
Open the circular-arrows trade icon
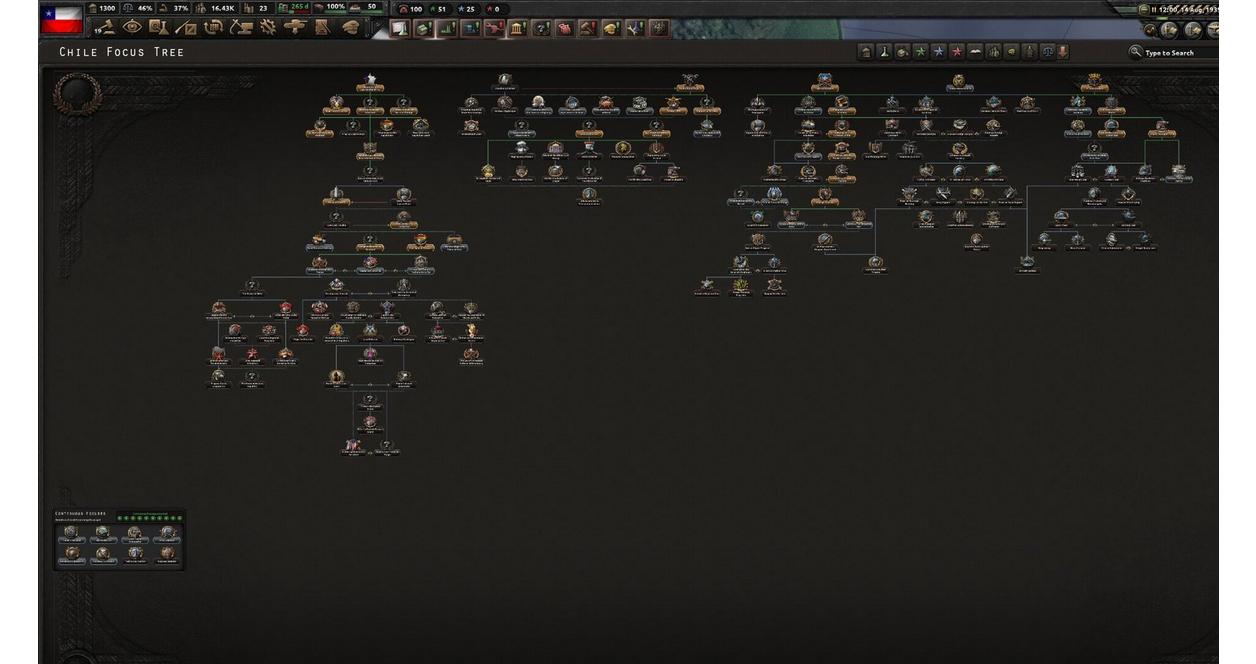[211, 27]
